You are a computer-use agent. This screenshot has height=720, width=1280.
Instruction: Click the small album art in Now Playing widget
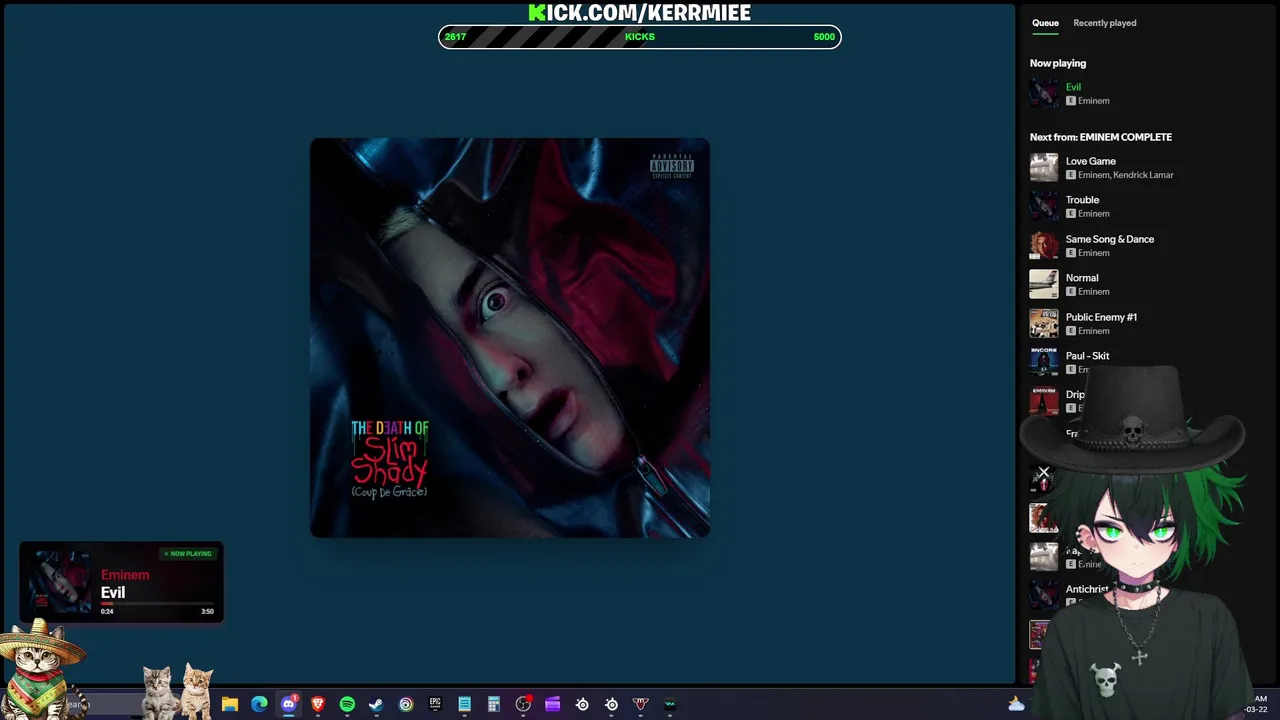point(60,583)
